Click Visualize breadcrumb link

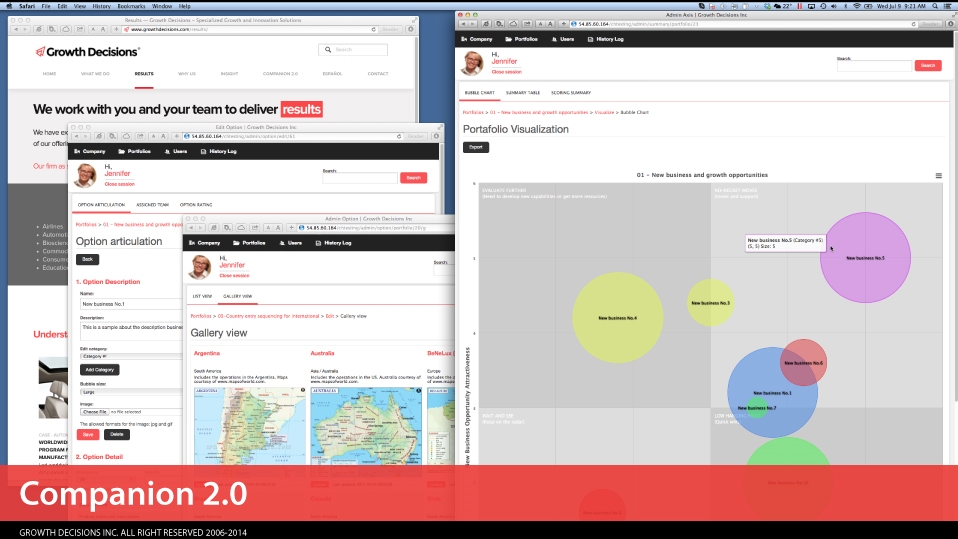click(x=604, y=112)
